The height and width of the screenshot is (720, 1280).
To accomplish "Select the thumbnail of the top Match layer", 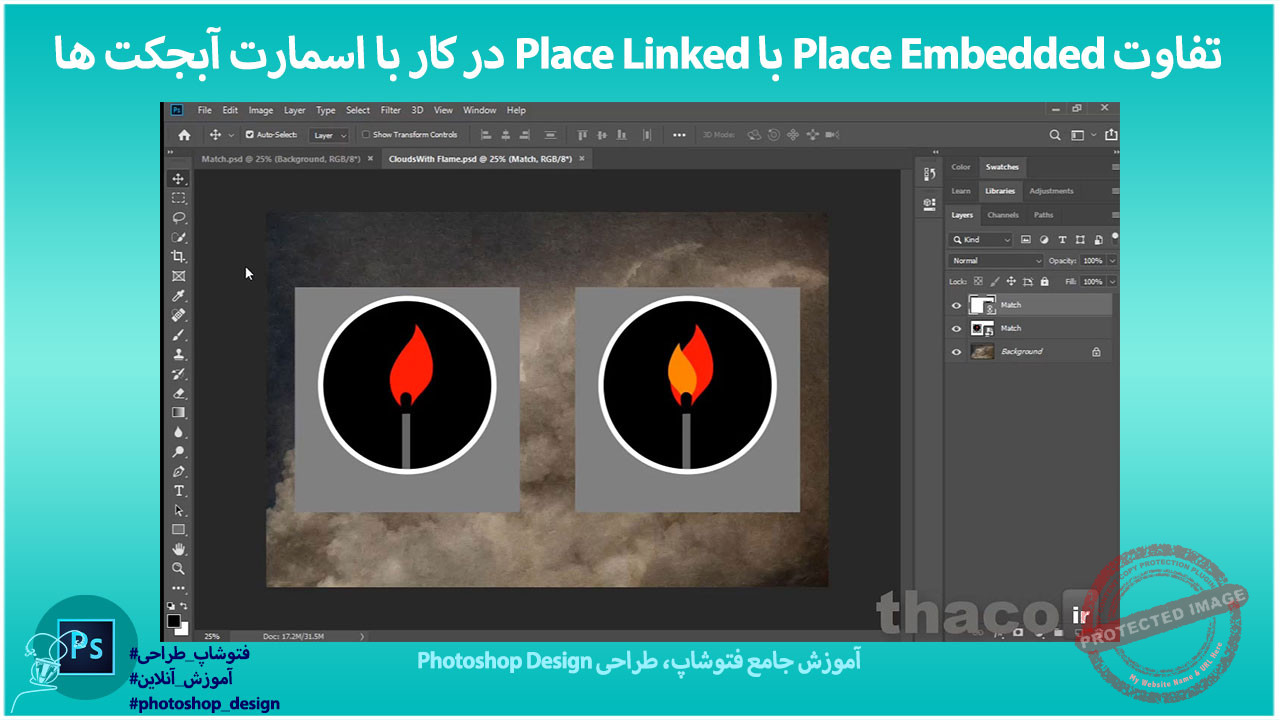I will [x=981, y=304].
